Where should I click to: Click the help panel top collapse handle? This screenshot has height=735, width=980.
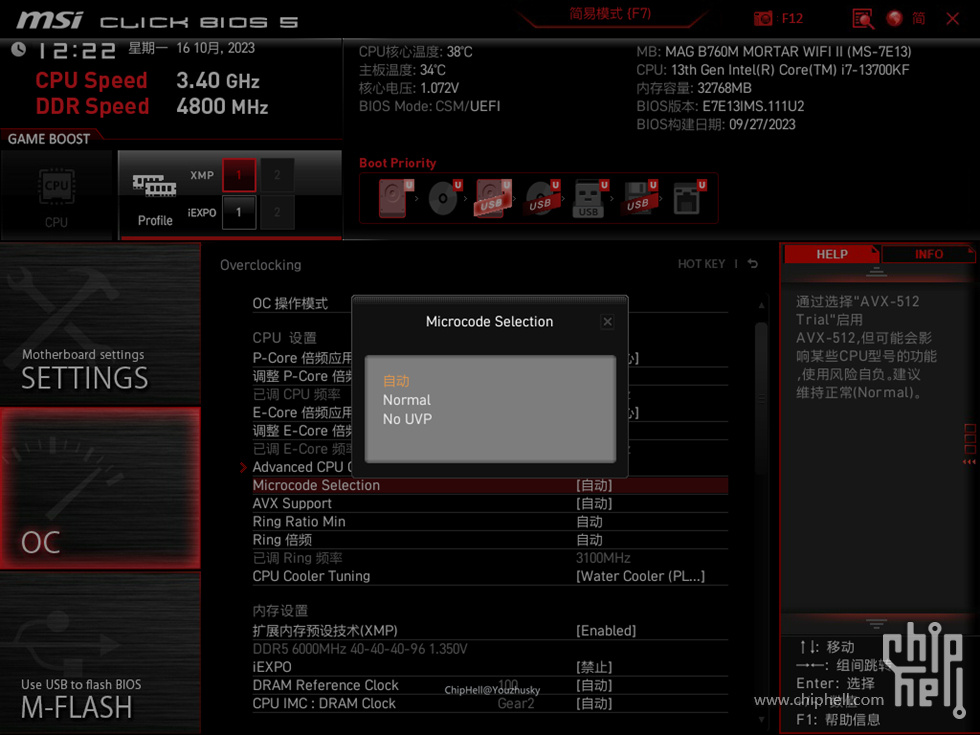[x=876, y=272]
